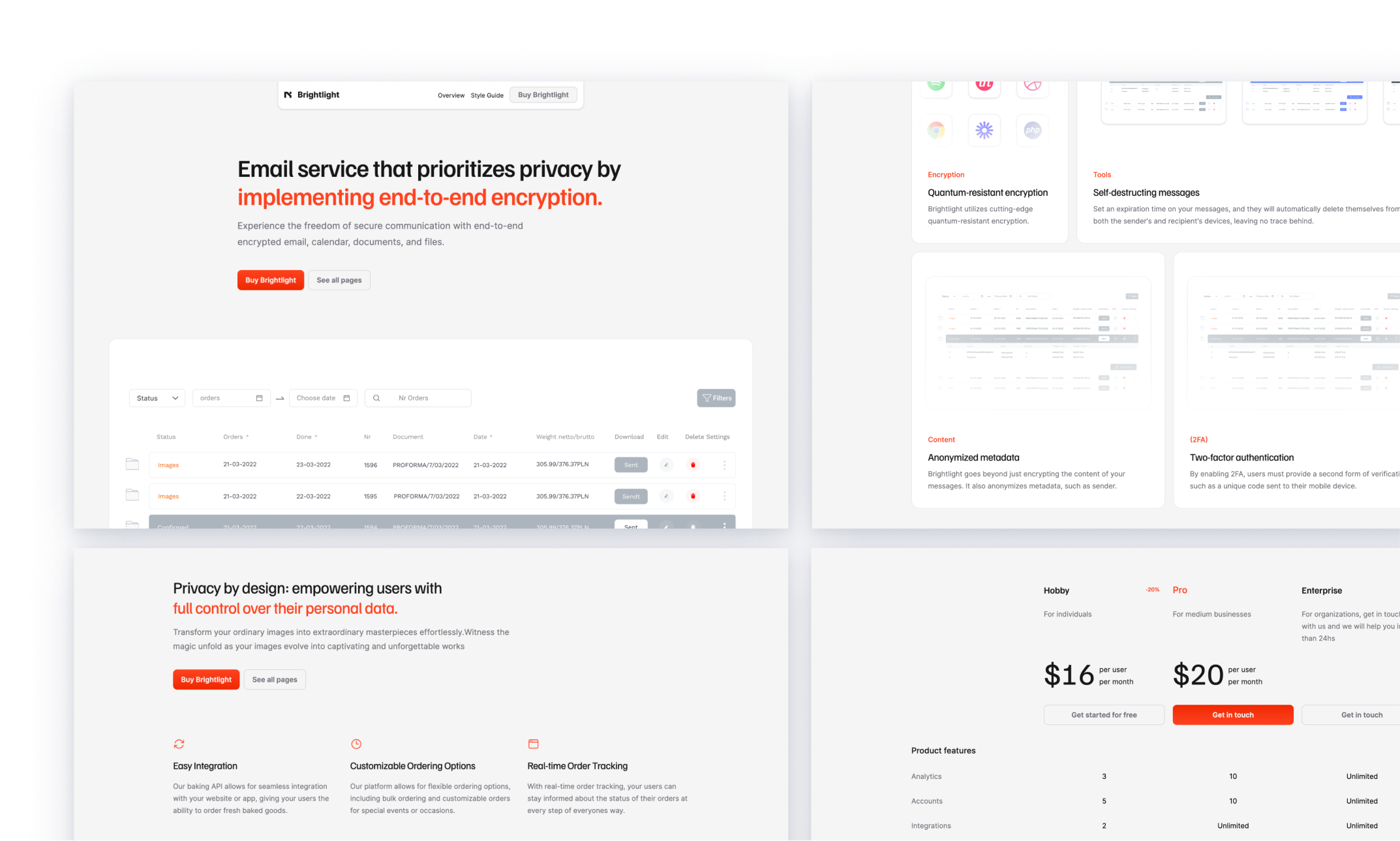Switch to the Style Guide tab

[486, 95]
